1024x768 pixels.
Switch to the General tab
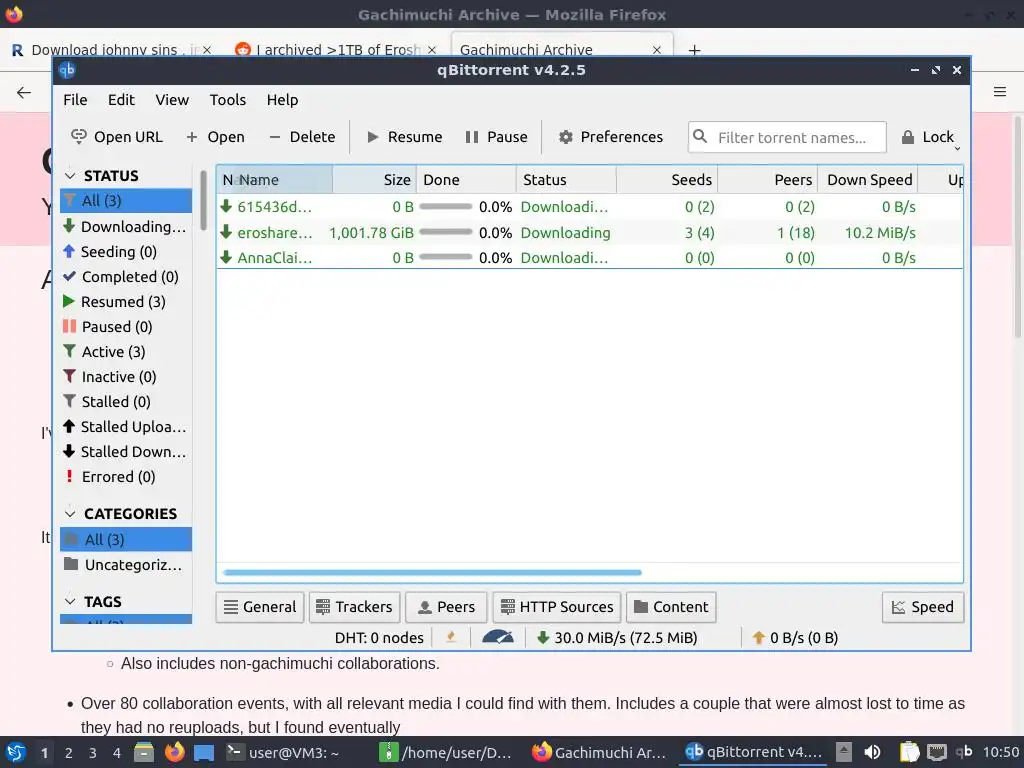coord(260,607)
